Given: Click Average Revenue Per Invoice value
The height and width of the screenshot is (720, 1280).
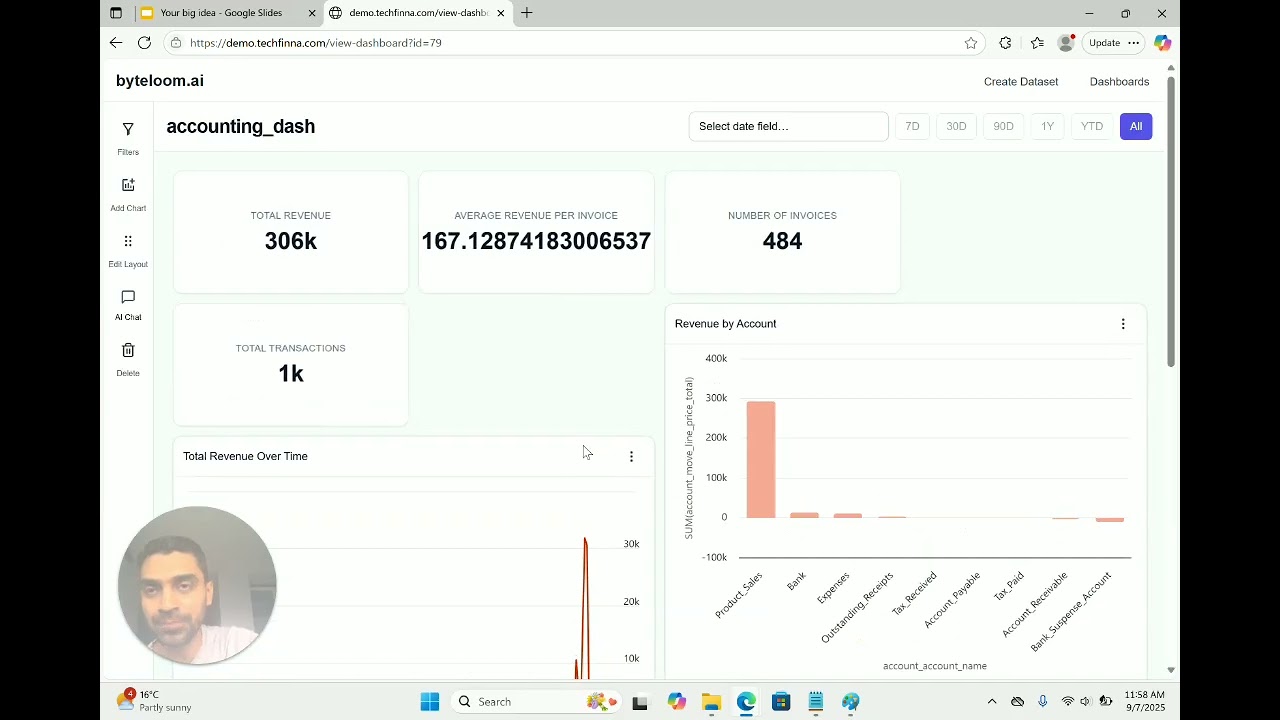Looking at the screenshot, I should coord(536,241).
